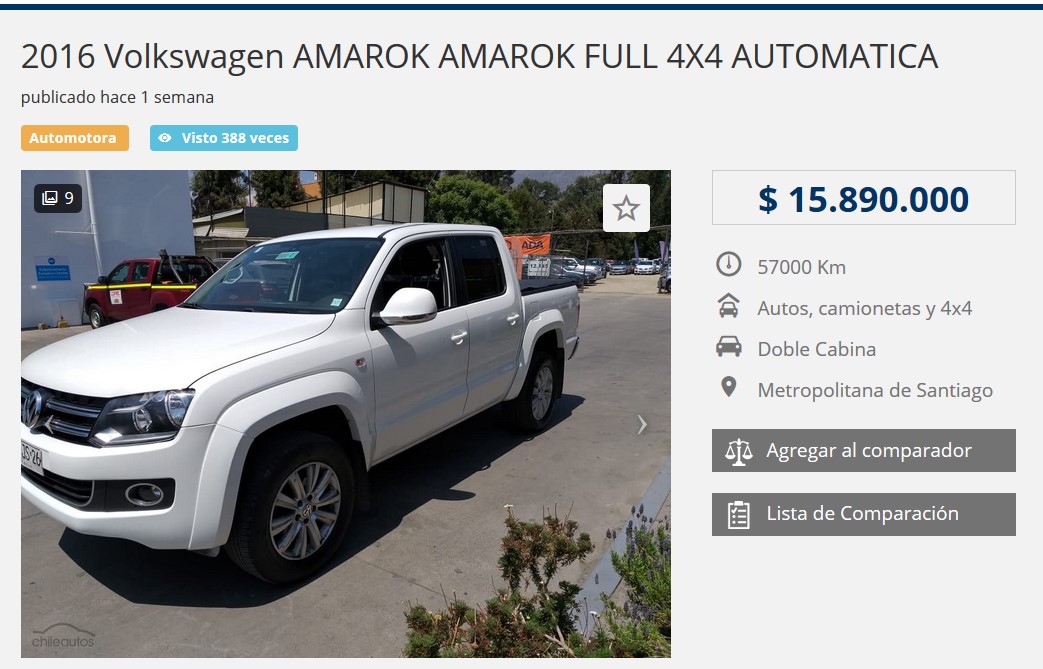
Task: Click the chileautos watermark logo
Action: coord(63,636)
